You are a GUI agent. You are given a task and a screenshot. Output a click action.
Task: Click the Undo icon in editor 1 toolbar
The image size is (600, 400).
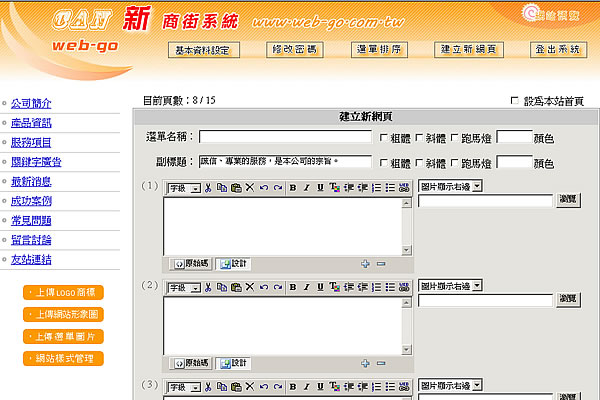tap(264, 187)
